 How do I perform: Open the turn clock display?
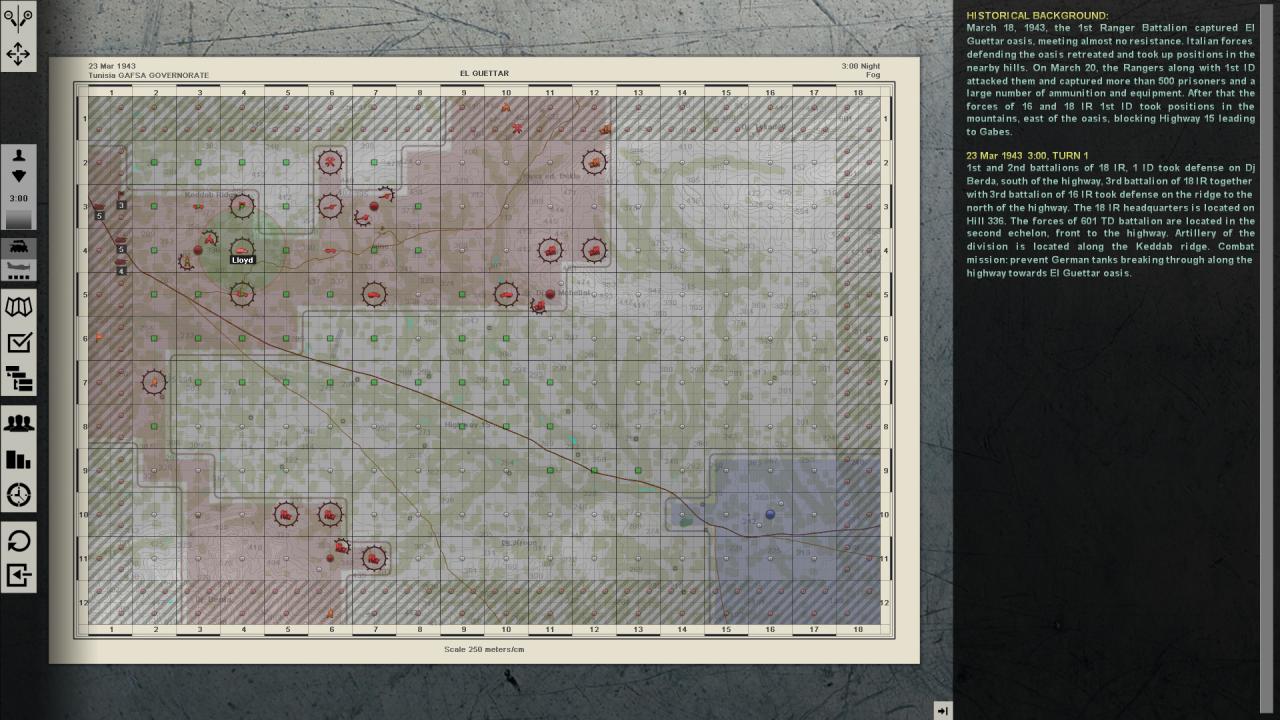[18, 494]
